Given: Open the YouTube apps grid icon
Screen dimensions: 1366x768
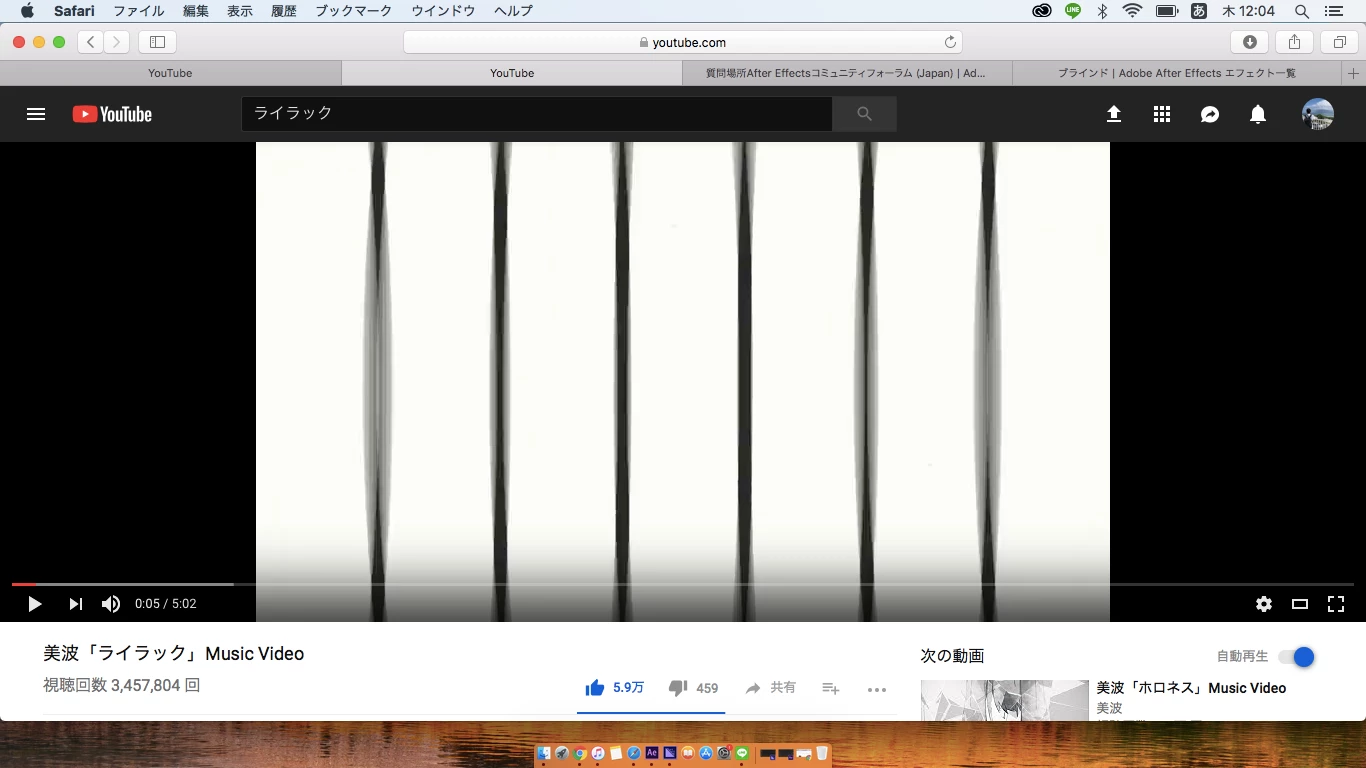Looking at the screenshot, I should (x=1161, y=114).
